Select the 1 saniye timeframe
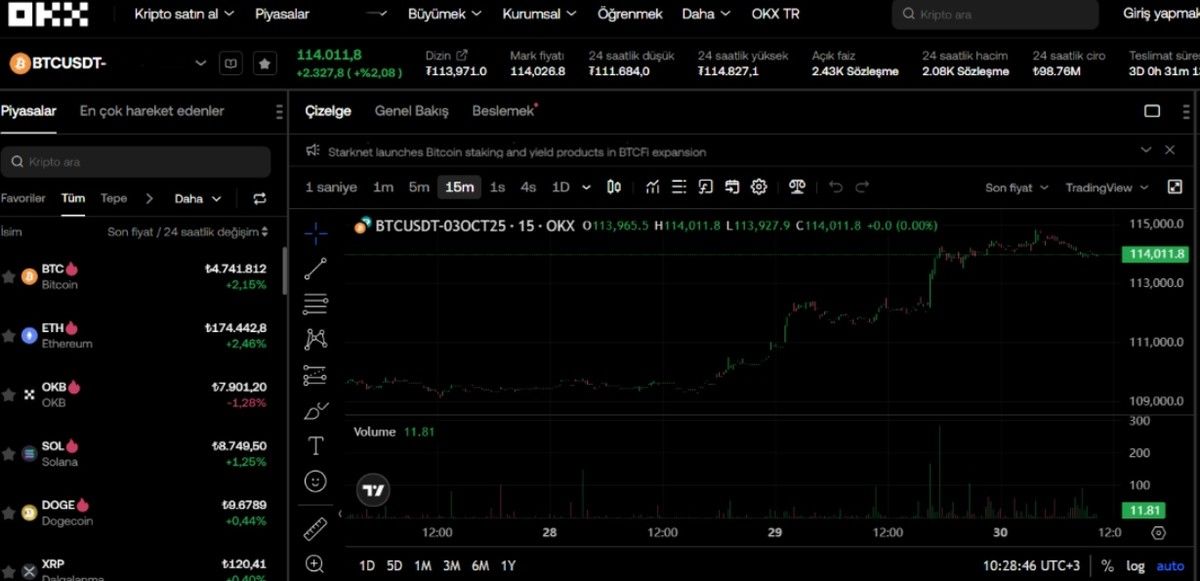This screenshot has height=581, width=1200. tap(331, 187)
